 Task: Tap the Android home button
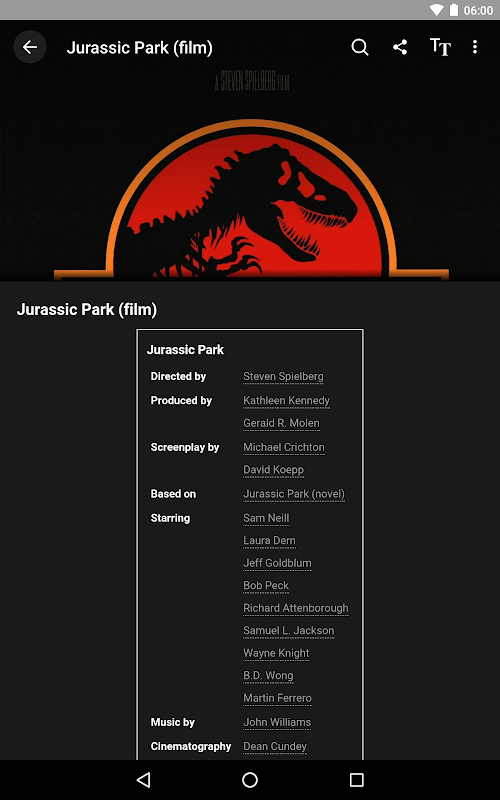250,780
